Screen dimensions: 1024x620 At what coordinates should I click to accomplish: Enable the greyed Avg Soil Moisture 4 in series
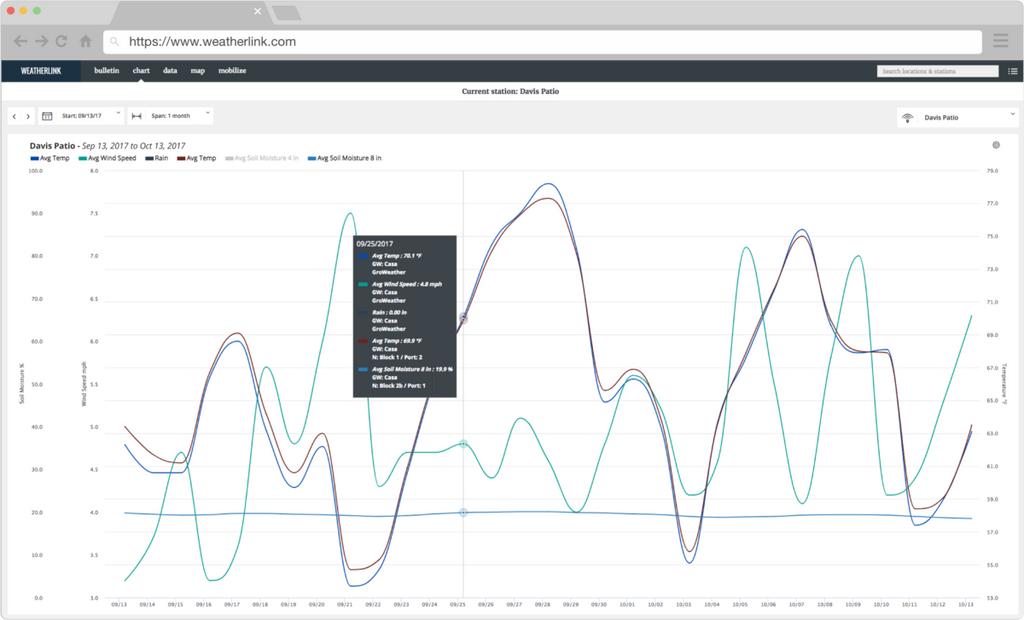coord(265,158)
